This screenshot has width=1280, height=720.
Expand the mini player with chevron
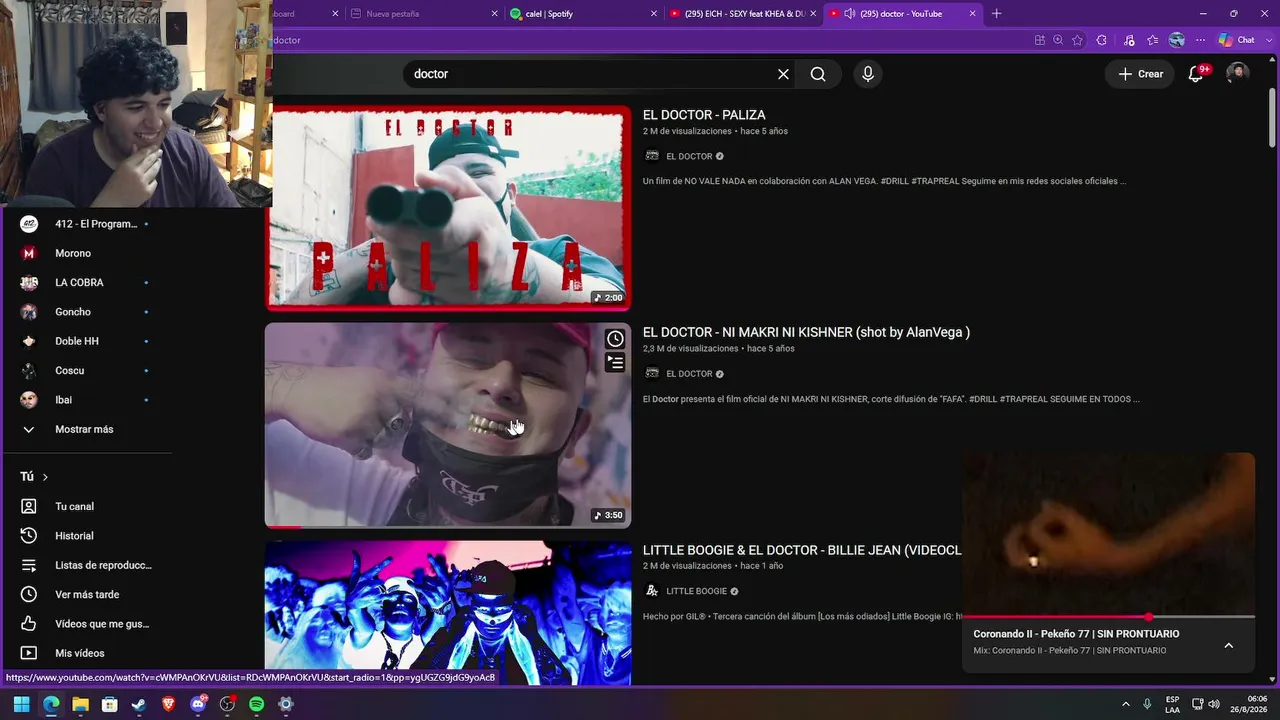click(x=1229, y=645)
